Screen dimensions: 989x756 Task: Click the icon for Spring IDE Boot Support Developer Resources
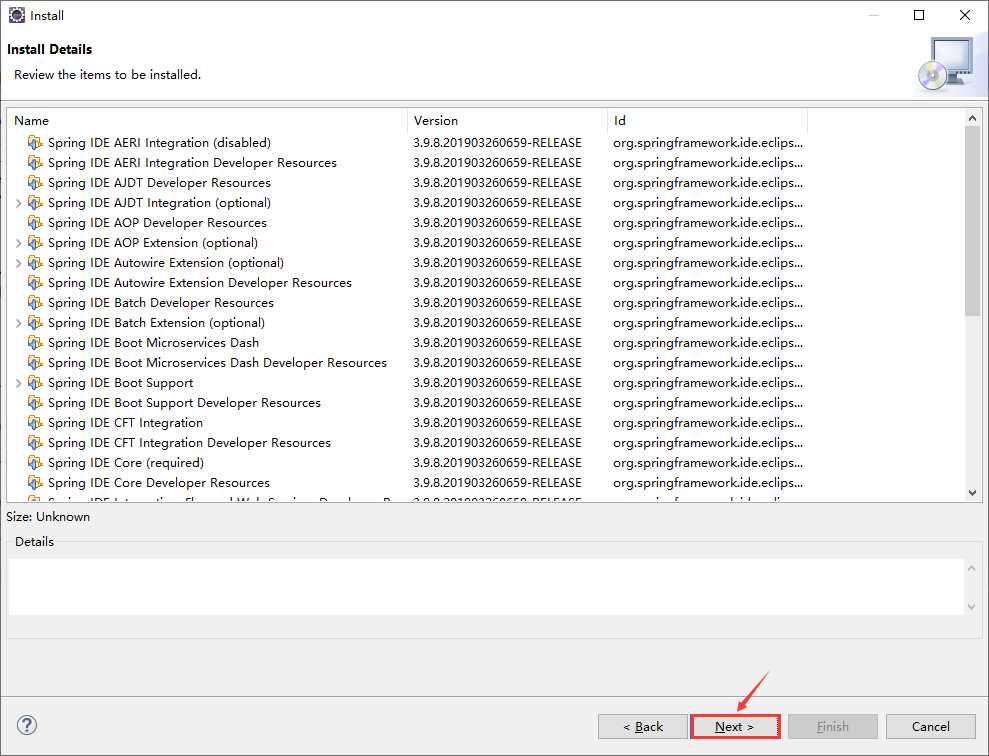pos(35,403)
